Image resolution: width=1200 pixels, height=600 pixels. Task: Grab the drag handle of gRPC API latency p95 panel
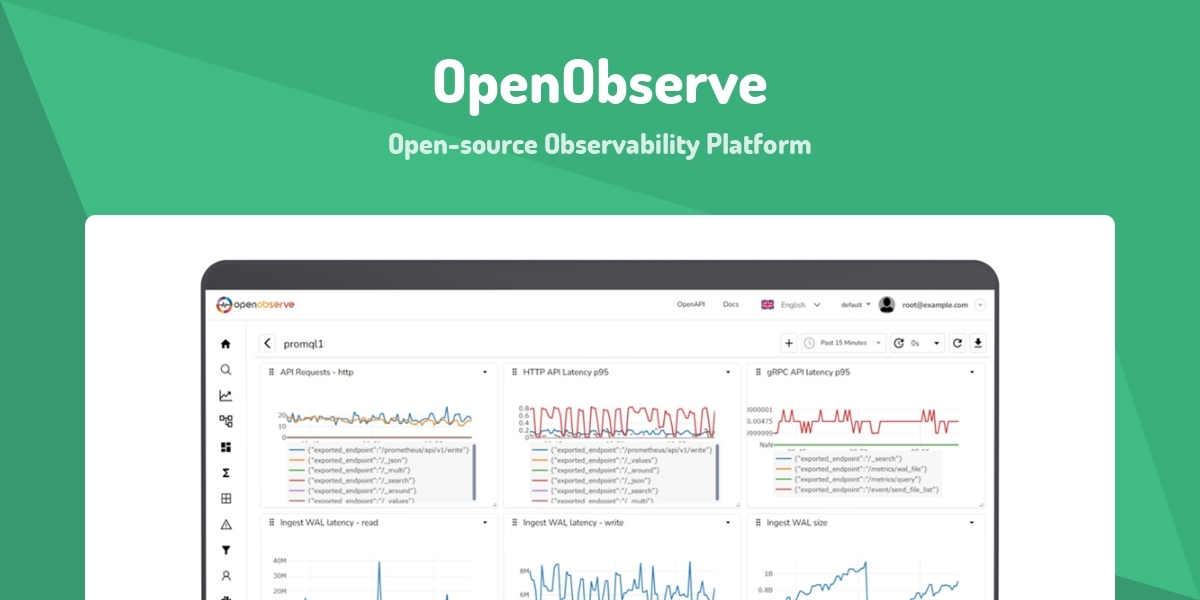(x=757, y=372)
